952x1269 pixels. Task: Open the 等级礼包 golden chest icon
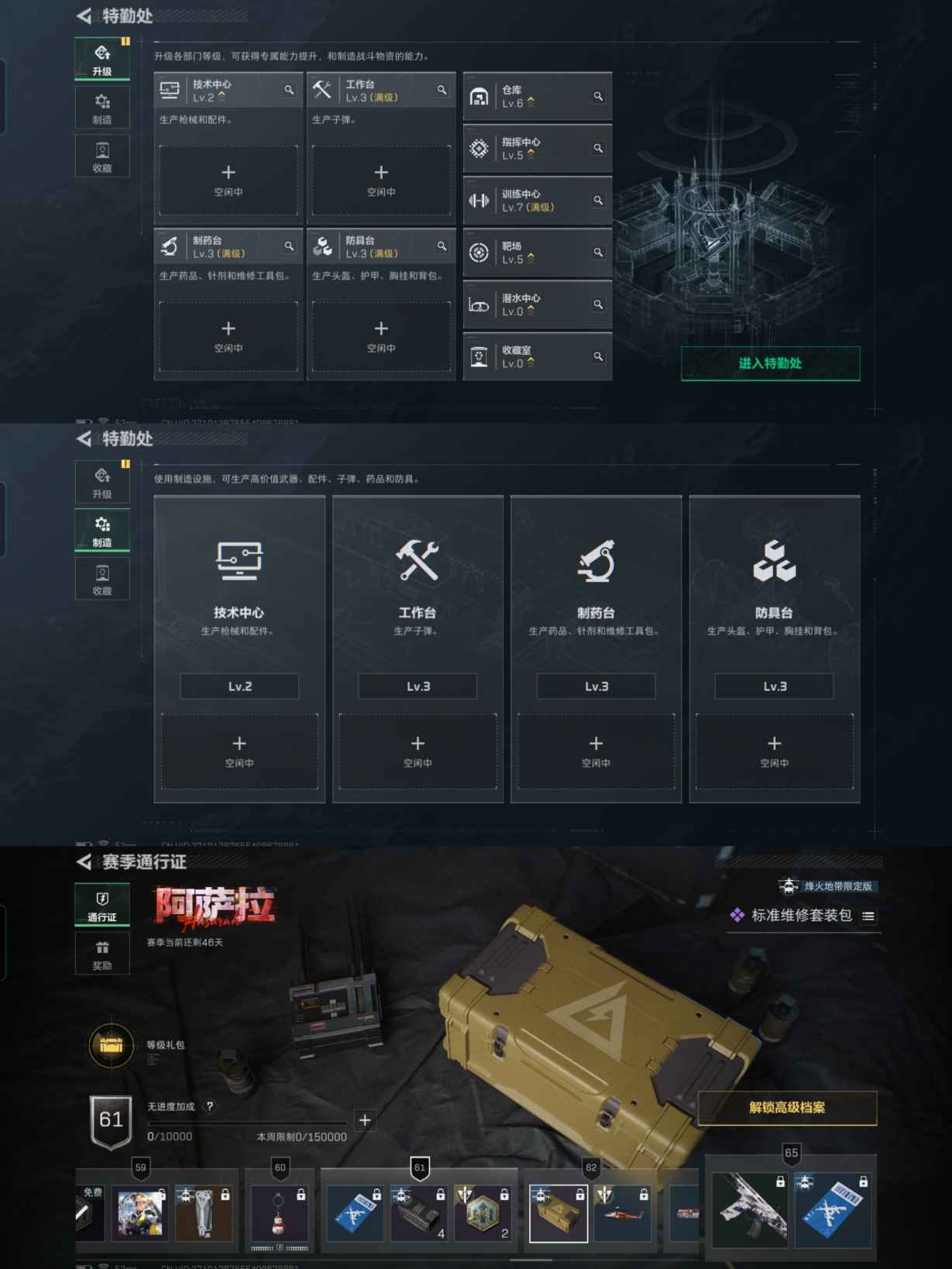[112, 1045]
